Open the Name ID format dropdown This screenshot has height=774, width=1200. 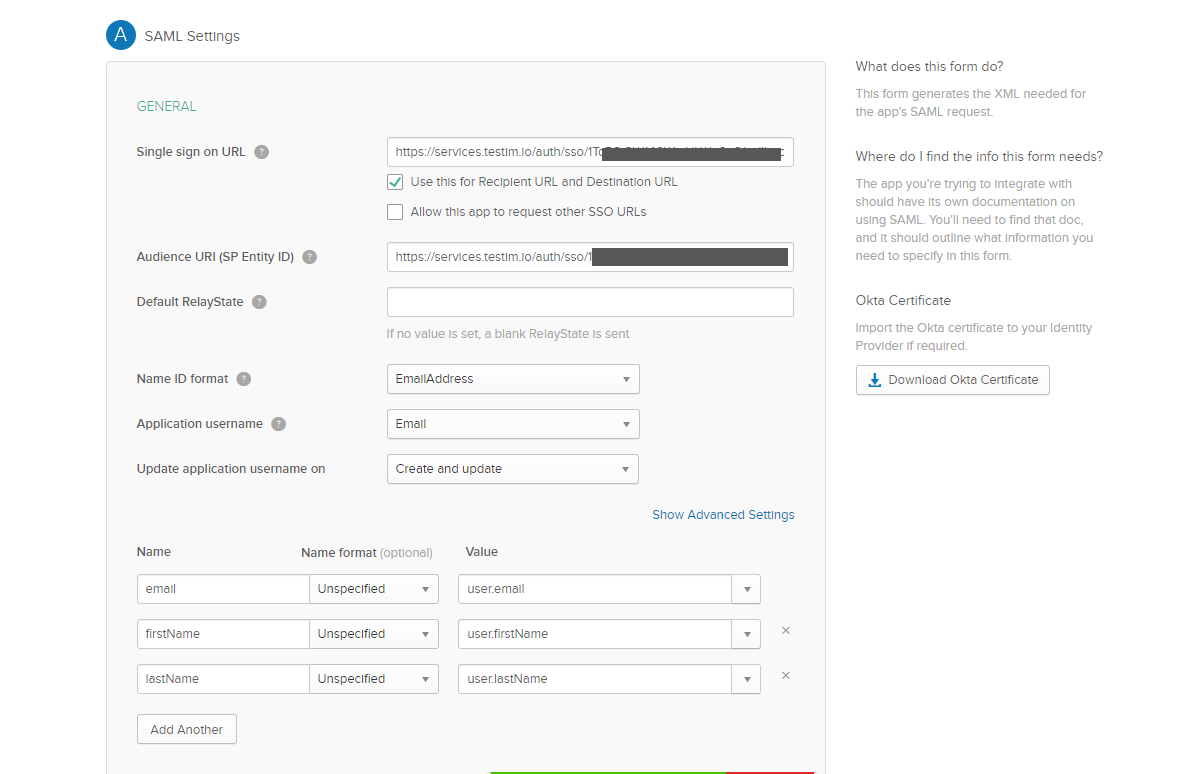tap(512, 379)
